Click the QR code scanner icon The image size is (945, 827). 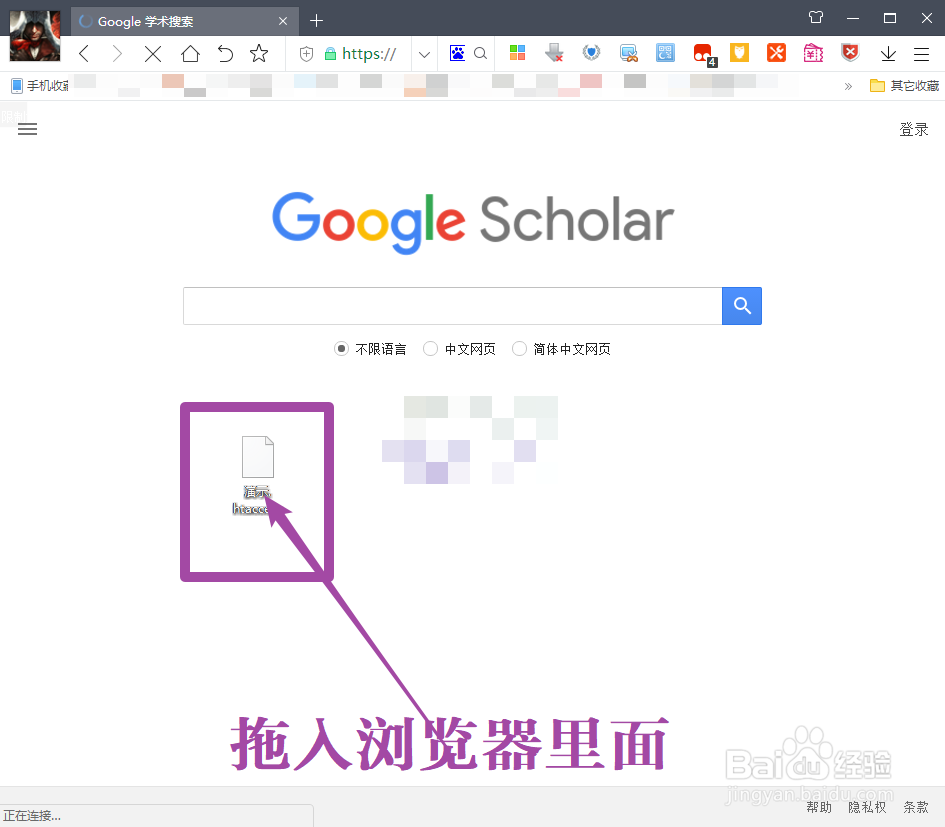pos(665,53)
